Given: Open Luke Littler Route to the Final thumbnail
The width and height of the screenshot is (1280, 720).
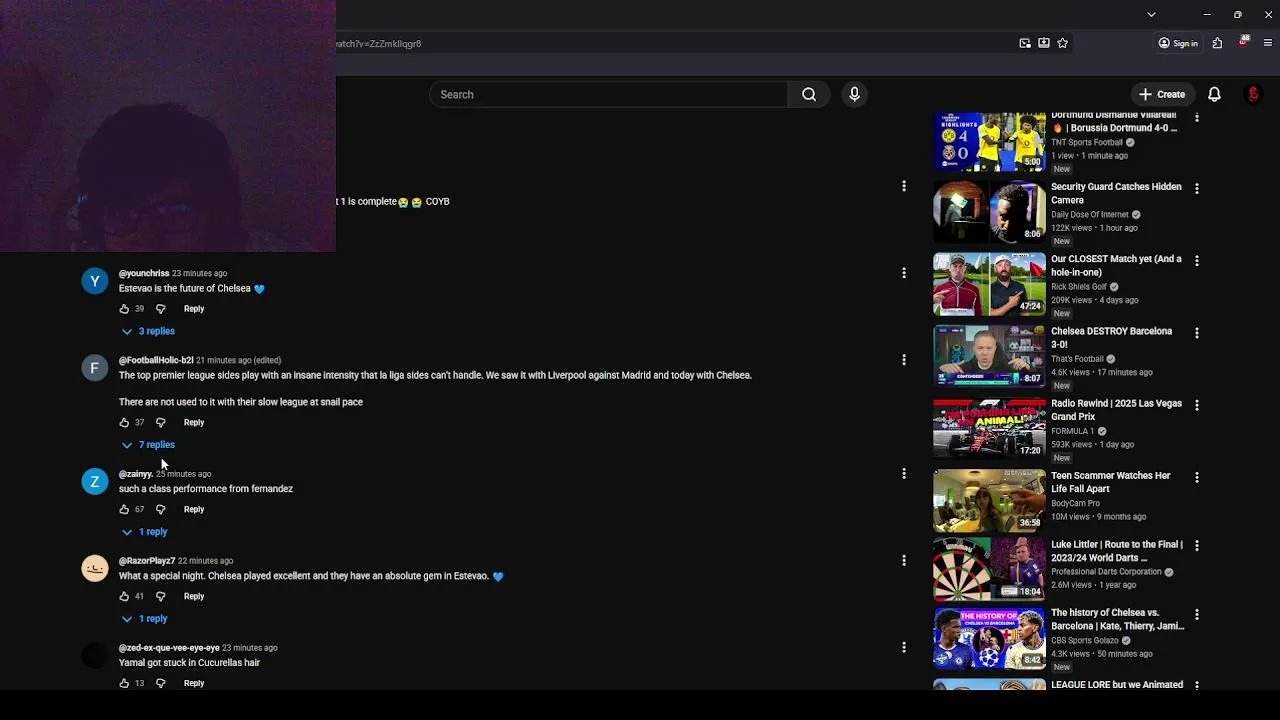Looking at the screenshot, I should tap(989, 569).
